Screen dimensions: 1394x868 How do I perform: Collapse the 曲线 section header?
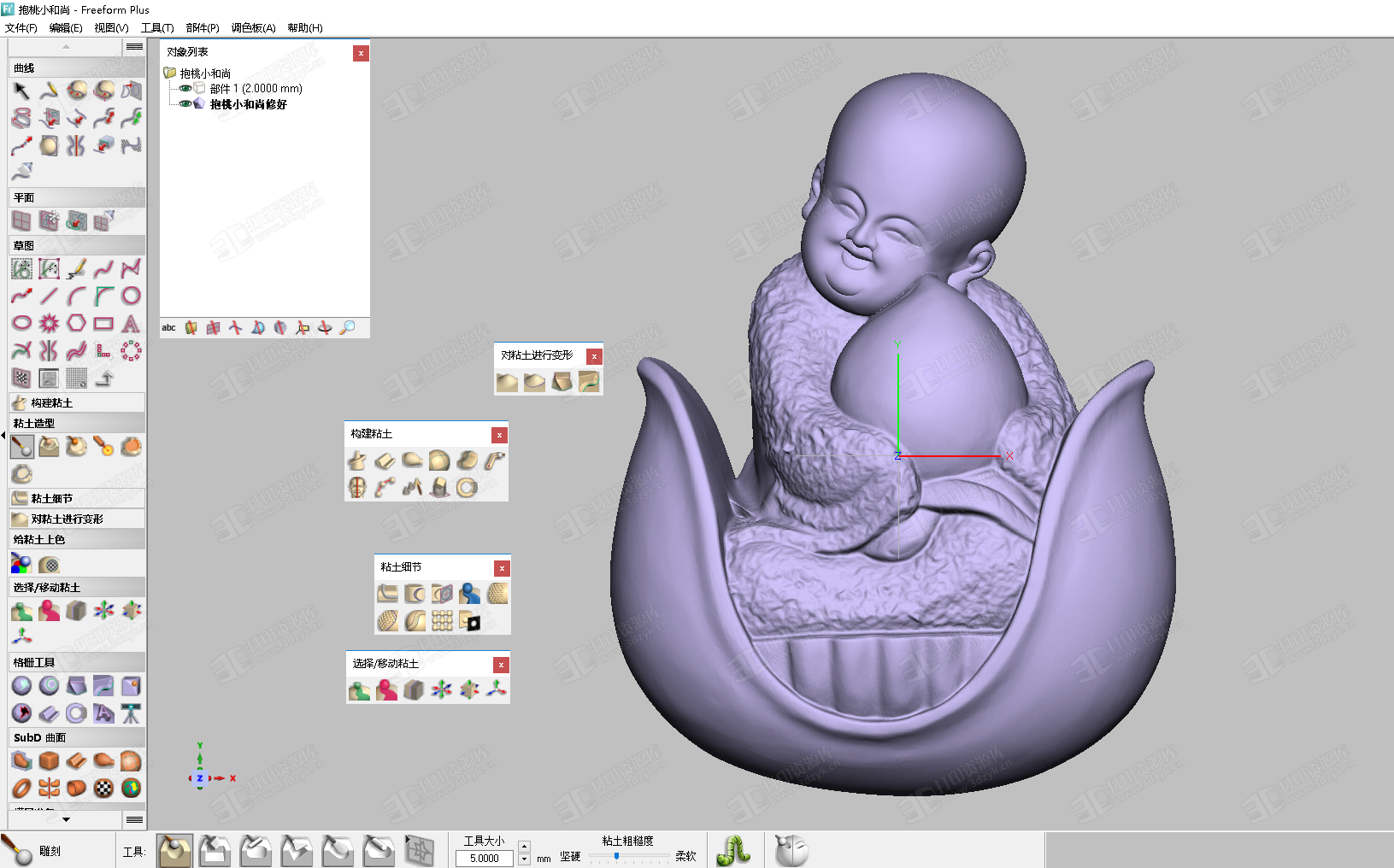point(77,67)
